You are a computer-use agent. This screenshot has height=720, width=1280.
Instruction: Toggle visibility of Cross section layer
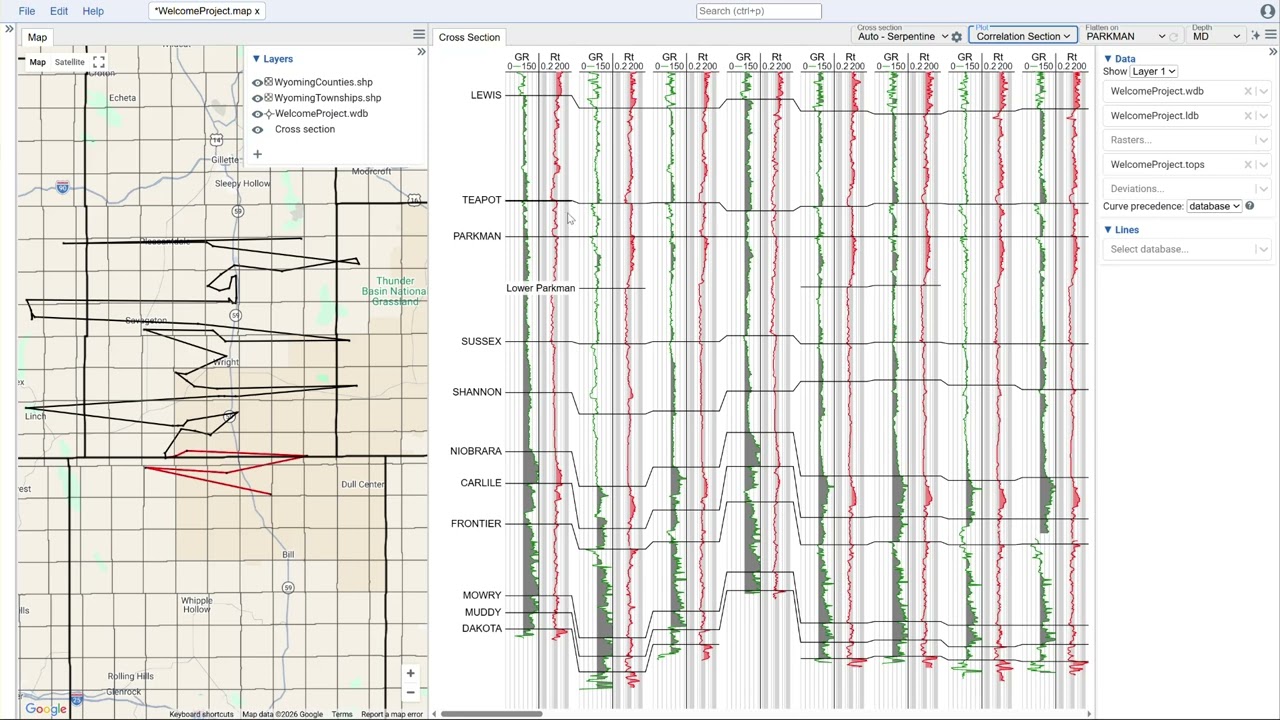coord(257,130)
